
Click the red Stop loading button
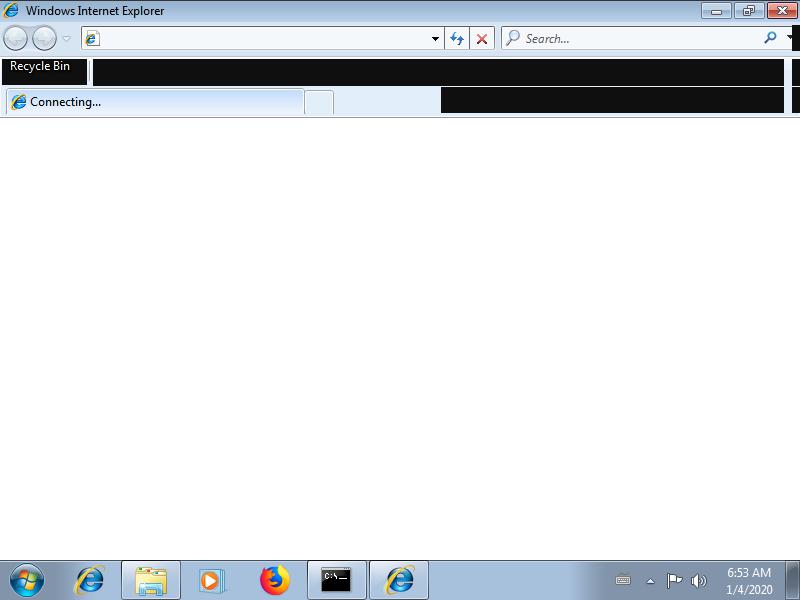(x=482, y=38)
